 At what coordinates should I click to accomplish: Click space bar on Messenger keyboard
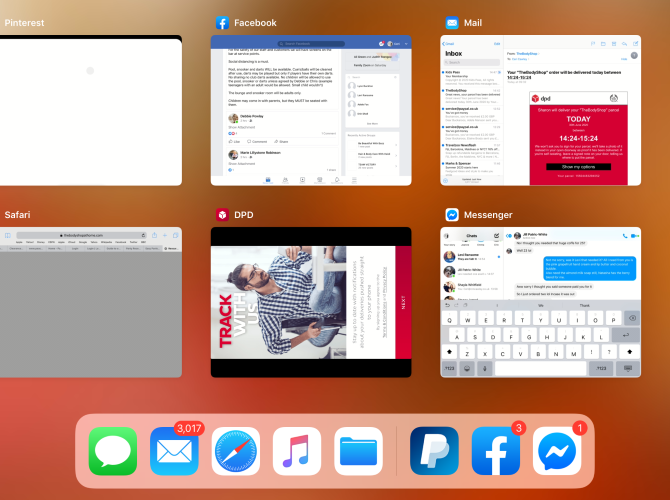click(541, 368)
